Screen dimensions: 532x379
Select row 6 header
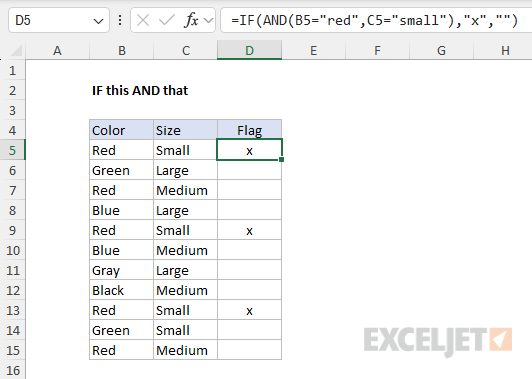pyautogui.click(x=13, y=170)
